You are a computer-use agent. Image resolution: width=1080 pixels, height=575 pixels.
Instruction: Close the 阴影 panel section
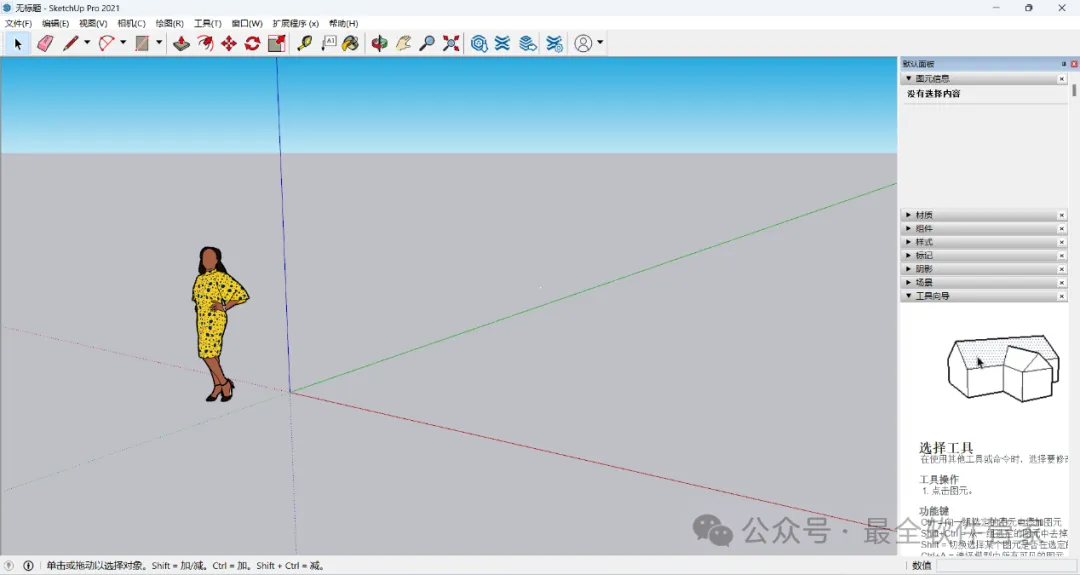[1061, 269]
